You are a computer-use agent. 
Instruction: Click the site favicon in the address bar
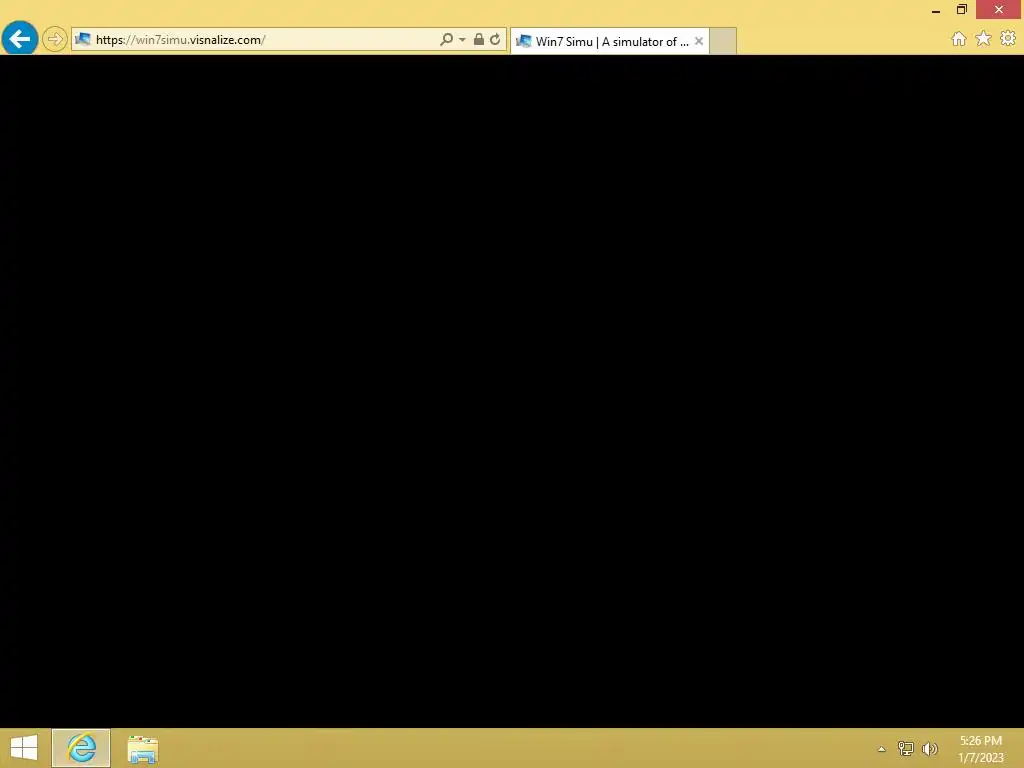[83, 39]
